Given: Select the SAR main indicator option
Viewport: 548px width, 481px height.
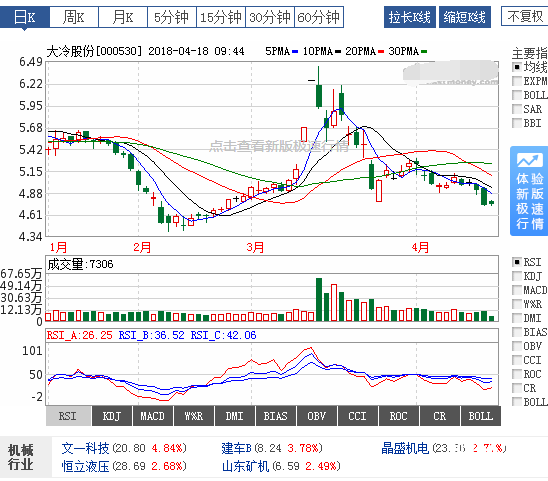Looking at the screenshot, I should [x=517, y=109].
